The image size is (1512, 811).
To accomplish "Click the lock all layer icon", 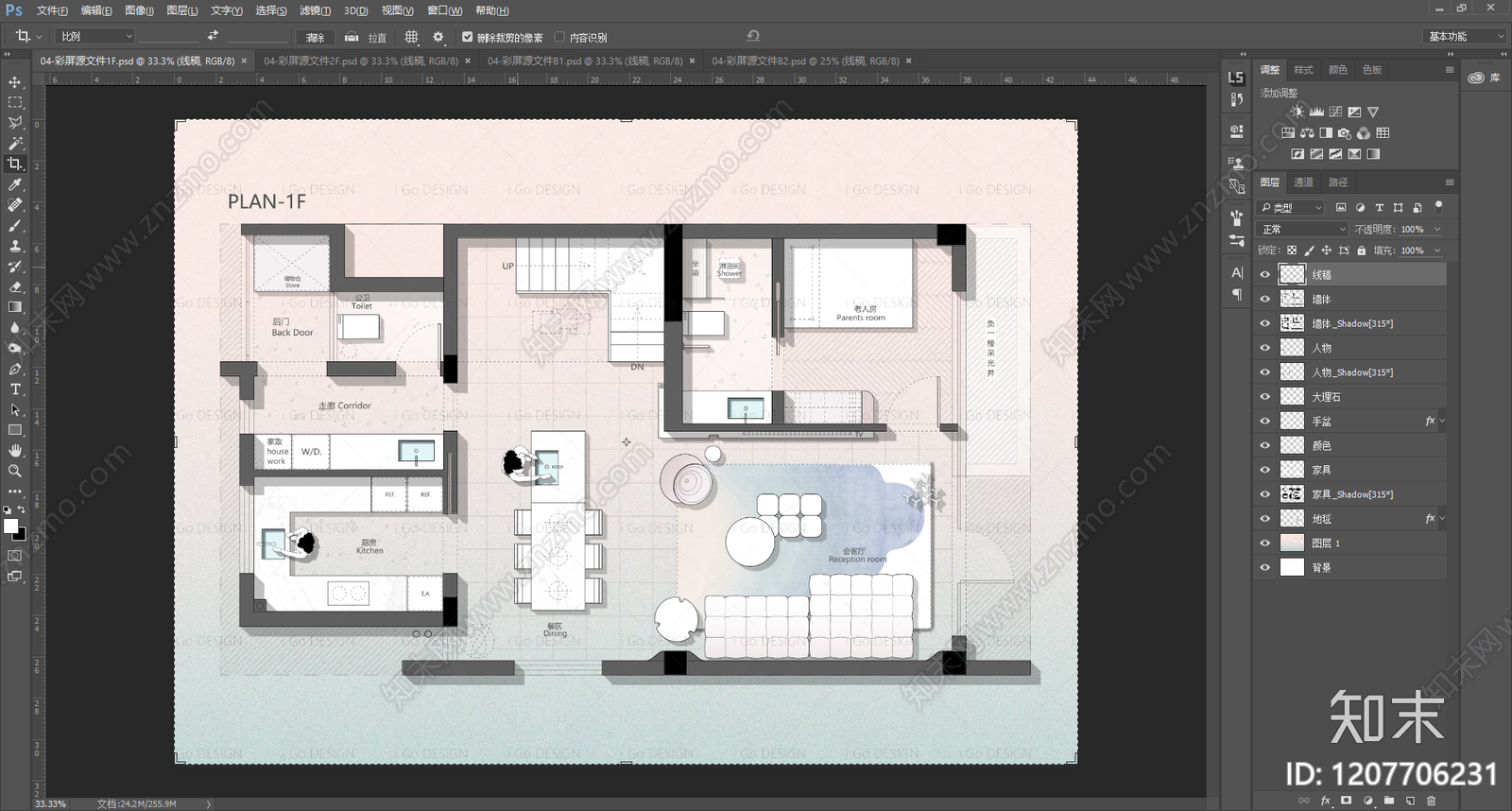I will tap(1361, 250).
